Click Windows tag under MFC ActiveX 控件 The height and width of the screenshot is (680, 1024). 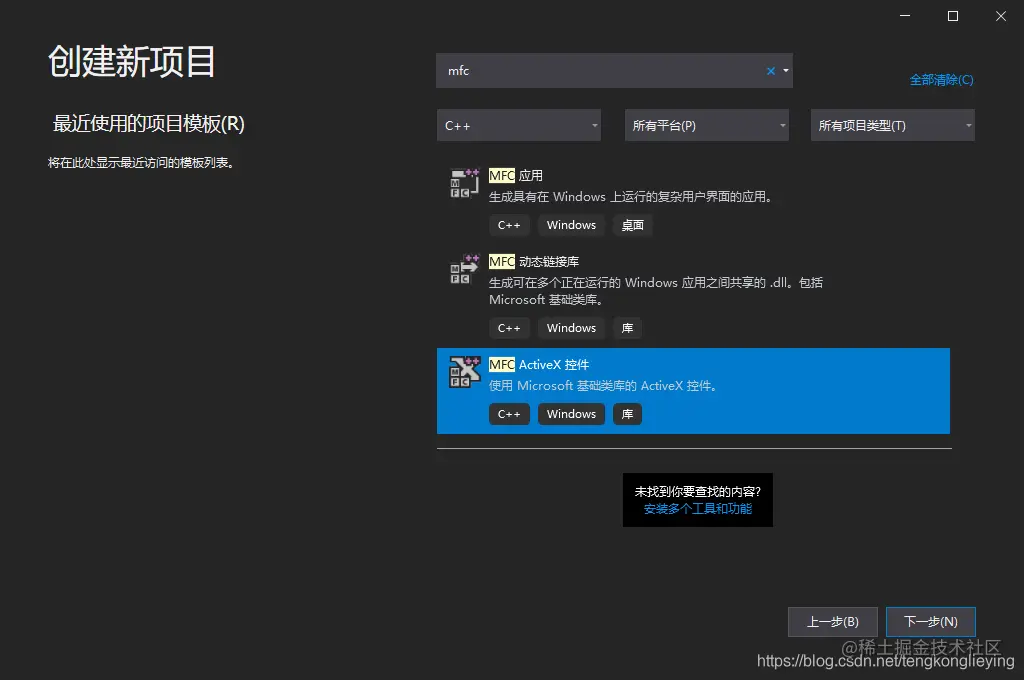[571, 414]
